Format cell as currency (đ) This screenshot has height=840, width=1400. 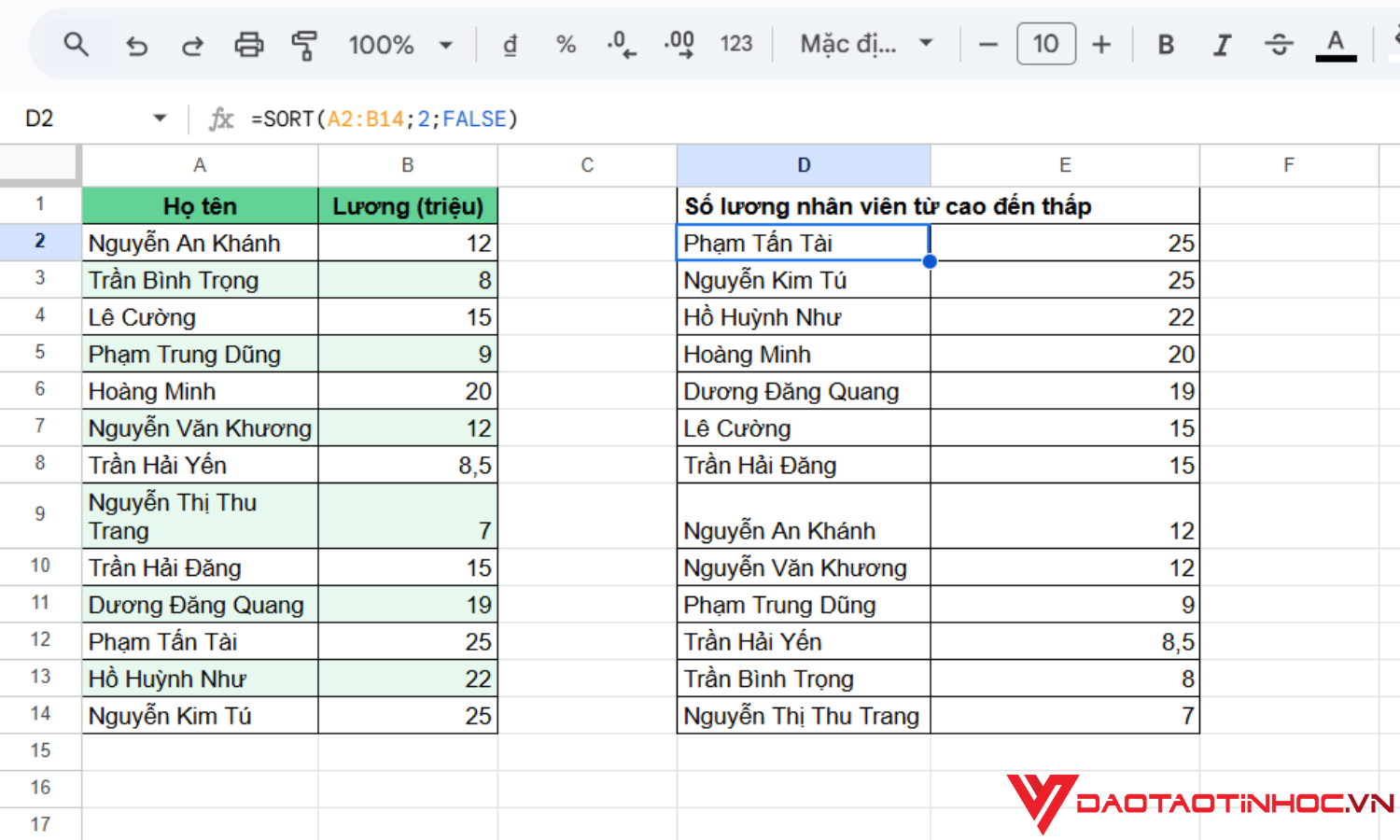coord(510,45)
